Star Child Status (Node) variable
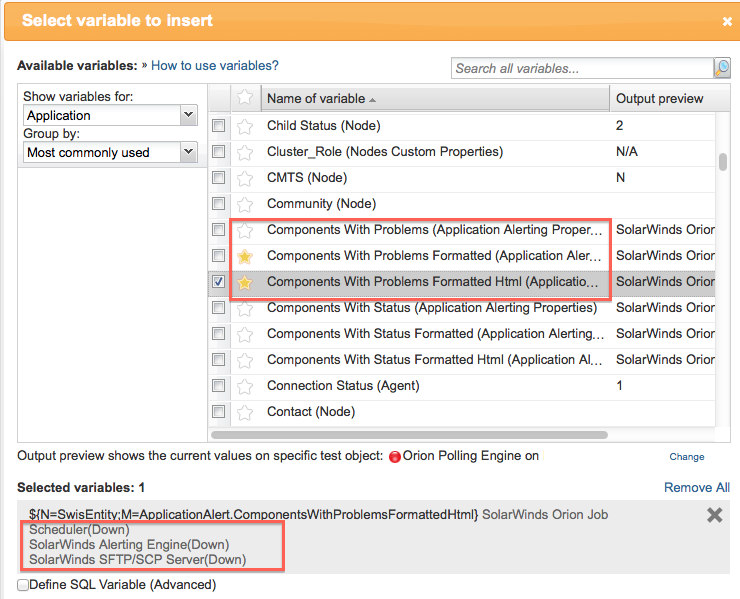The image size is (740, 599). click(x=245, y=127)
